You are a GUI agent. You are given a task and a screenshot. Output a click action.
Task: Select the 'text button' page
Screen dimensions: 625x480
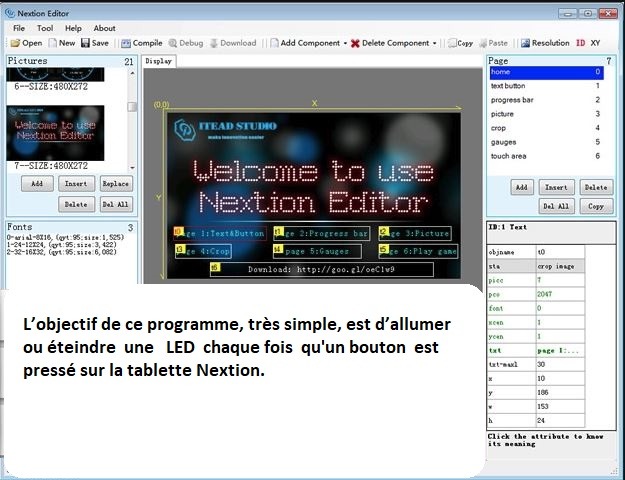[546, 86]
